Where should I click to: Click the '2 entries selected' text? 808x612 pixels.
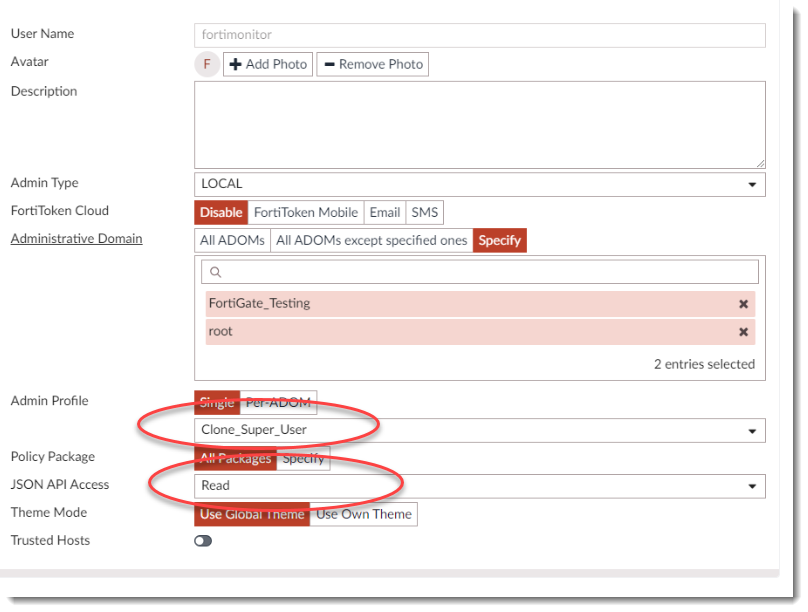coord(704,364)
